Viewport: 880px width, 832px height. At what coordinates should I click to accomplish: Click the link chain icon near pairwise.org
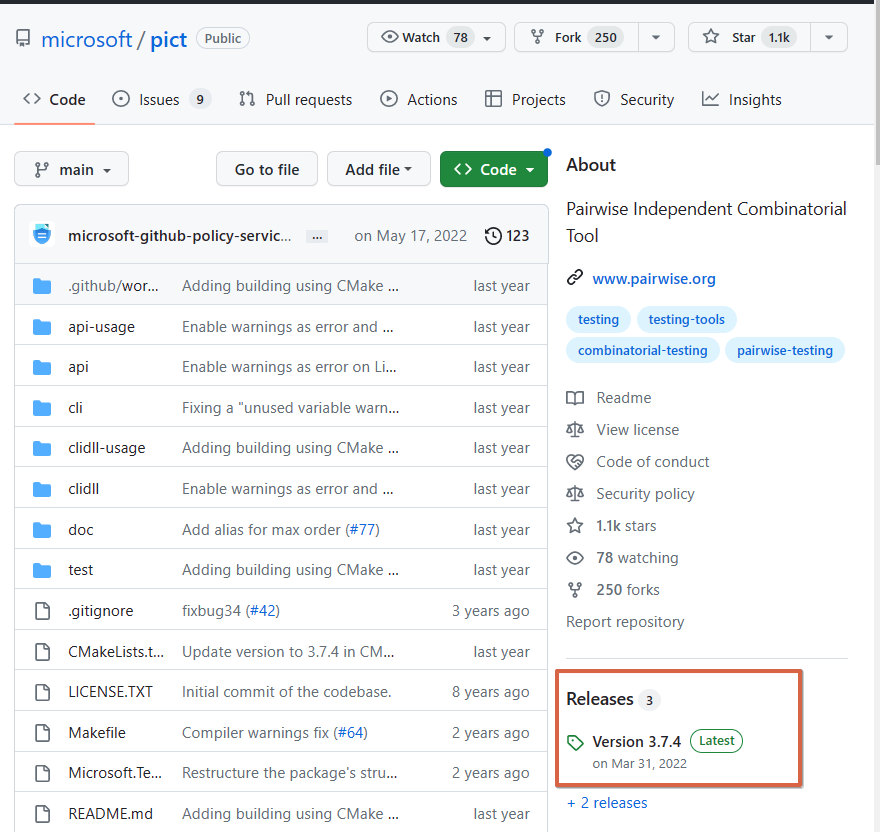coord(575,277)
